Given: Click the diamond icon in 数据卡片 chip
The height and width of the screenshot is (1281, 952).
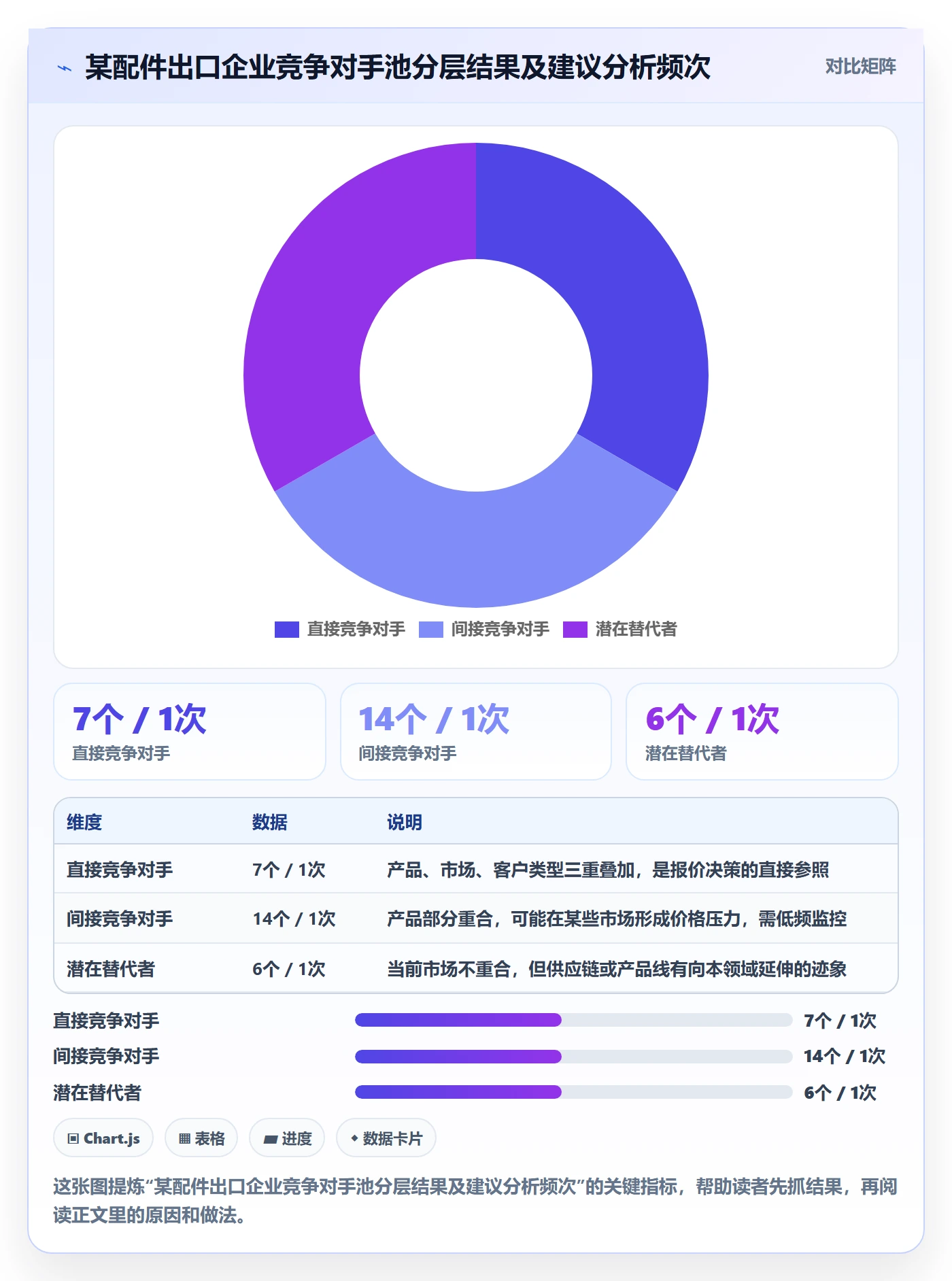Looking at the screenshot, I should pos(354,1138).
